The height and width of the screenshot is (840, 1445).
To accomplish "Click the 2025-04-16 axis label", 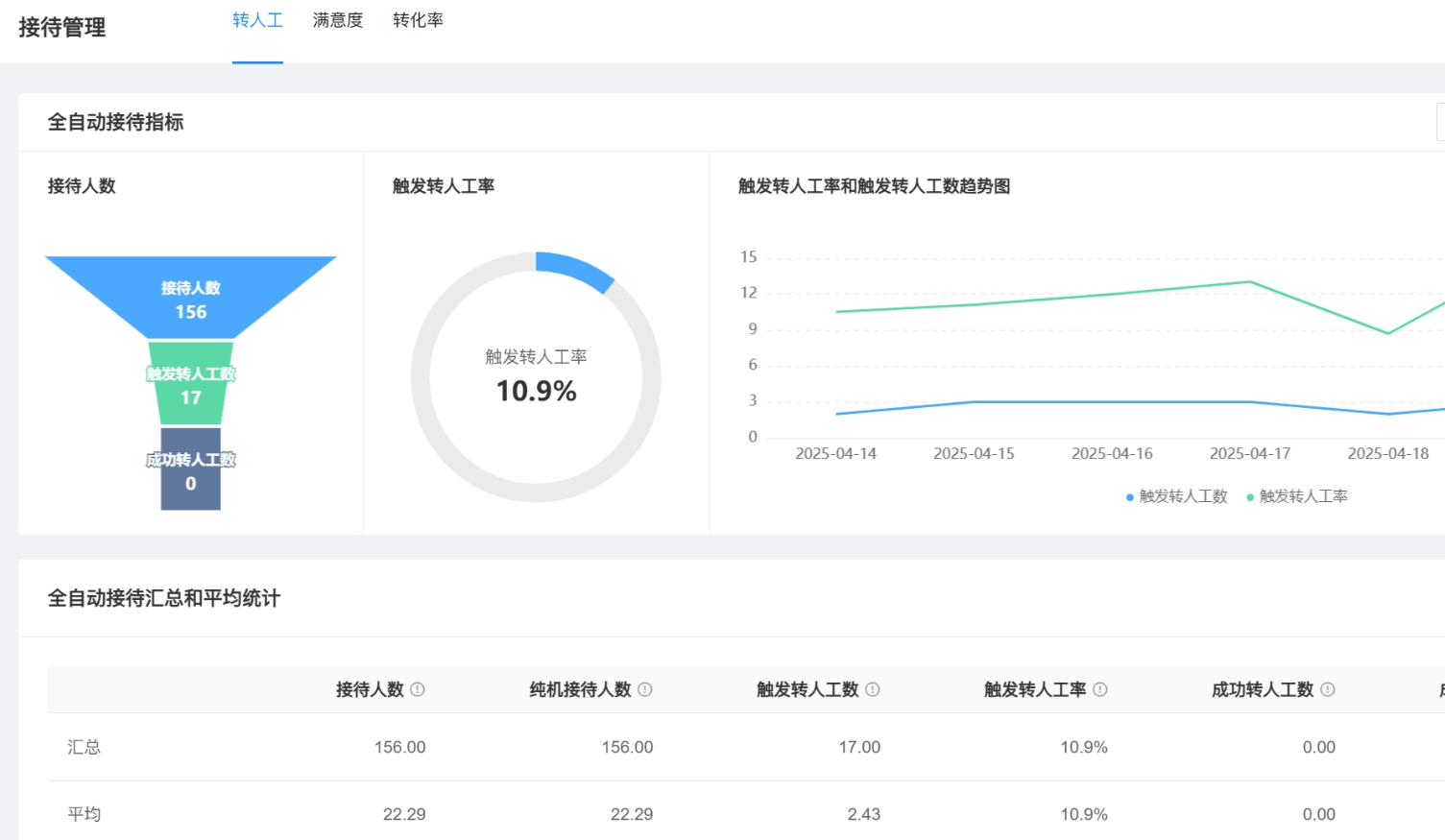I will click(1112, 453).
